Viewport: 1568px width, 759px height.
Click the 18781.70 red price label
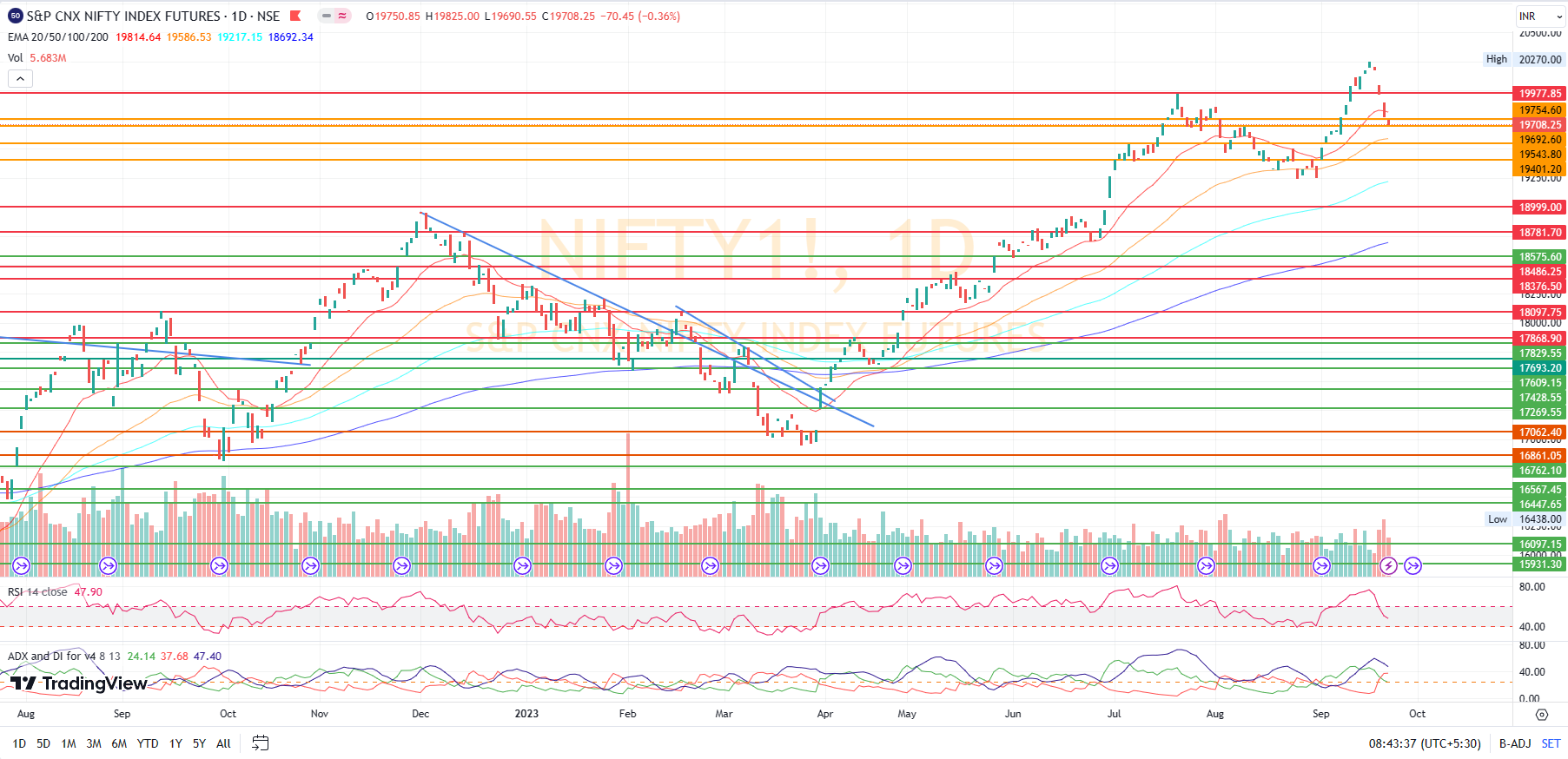(1540, 233)
